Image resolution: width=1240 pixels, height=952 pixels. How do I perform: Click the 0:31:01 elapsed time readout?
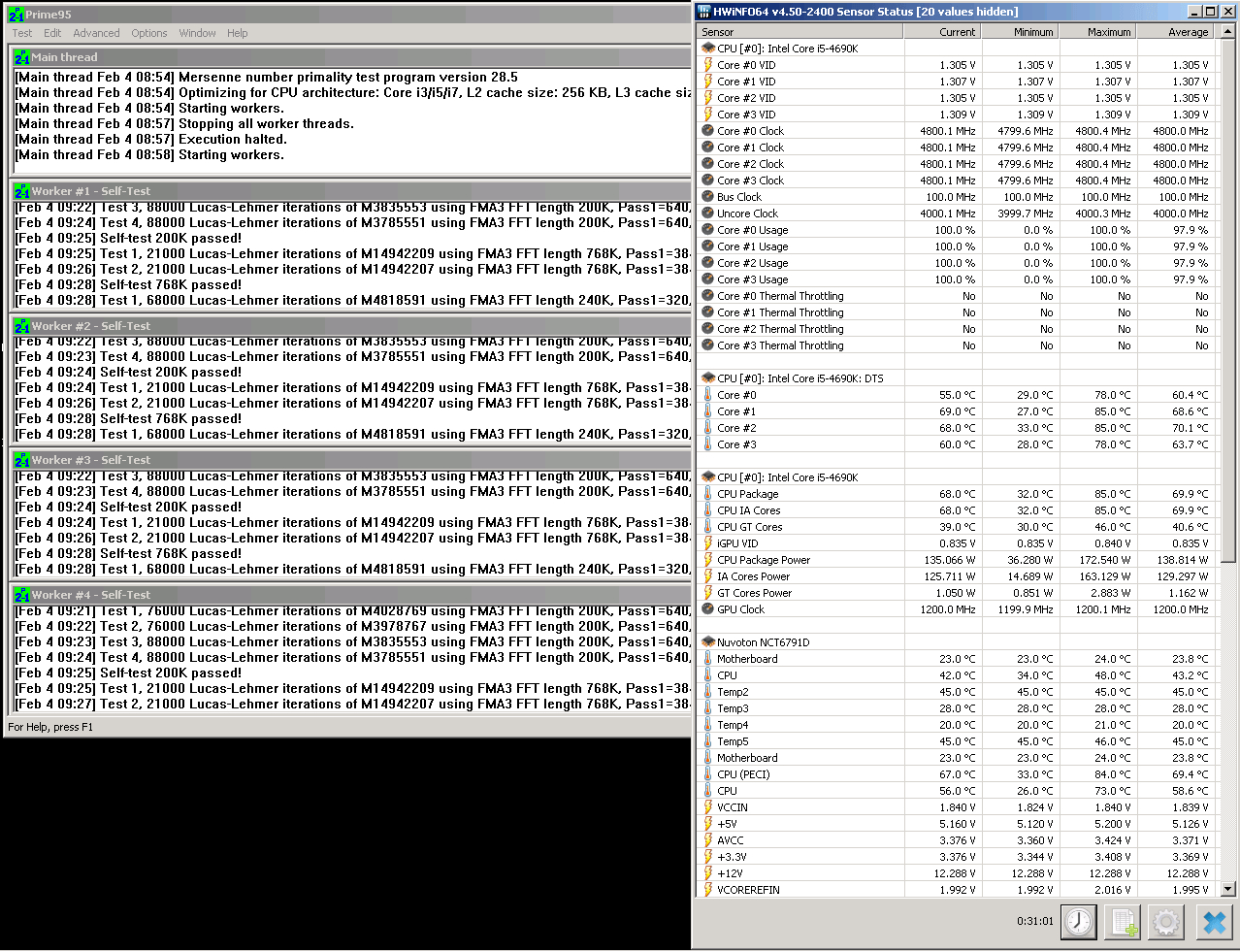click(1034, 921)
